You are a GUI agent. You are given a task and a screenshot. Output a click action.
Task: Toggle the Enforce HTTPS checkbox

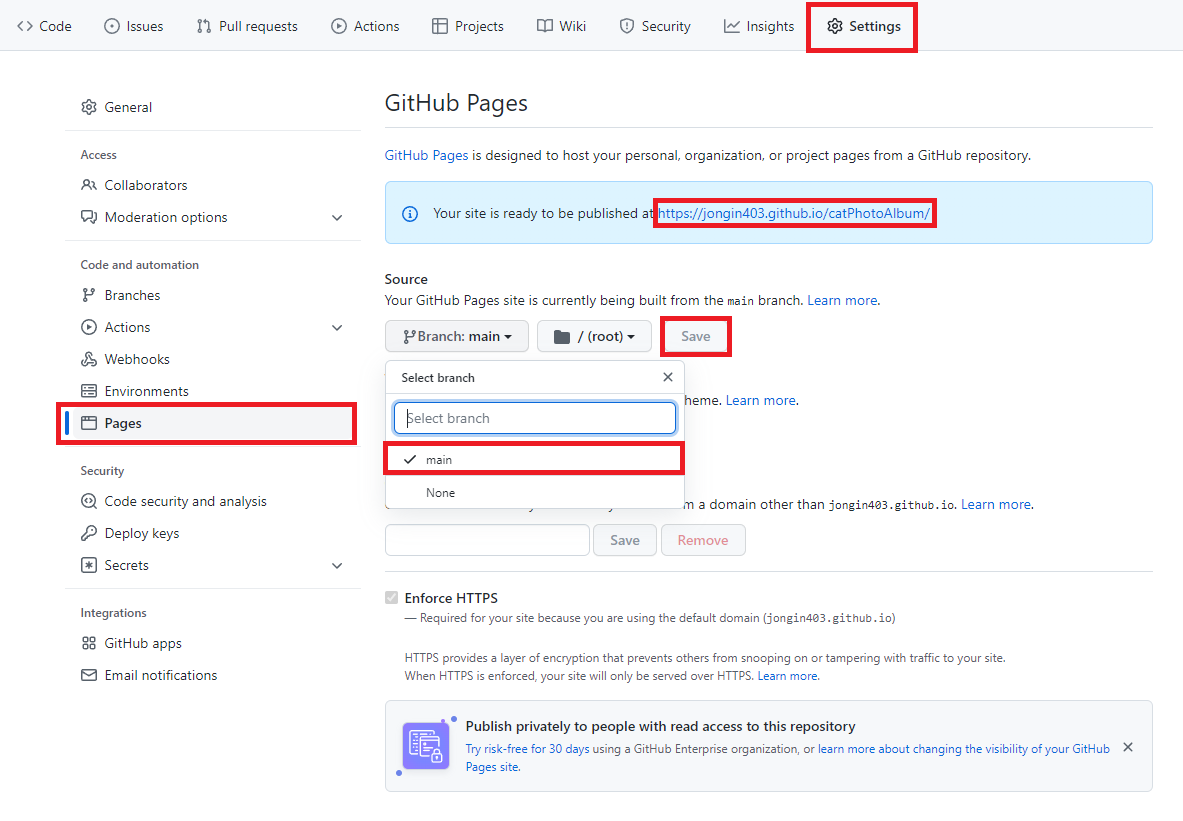click(x=392, y=598)
